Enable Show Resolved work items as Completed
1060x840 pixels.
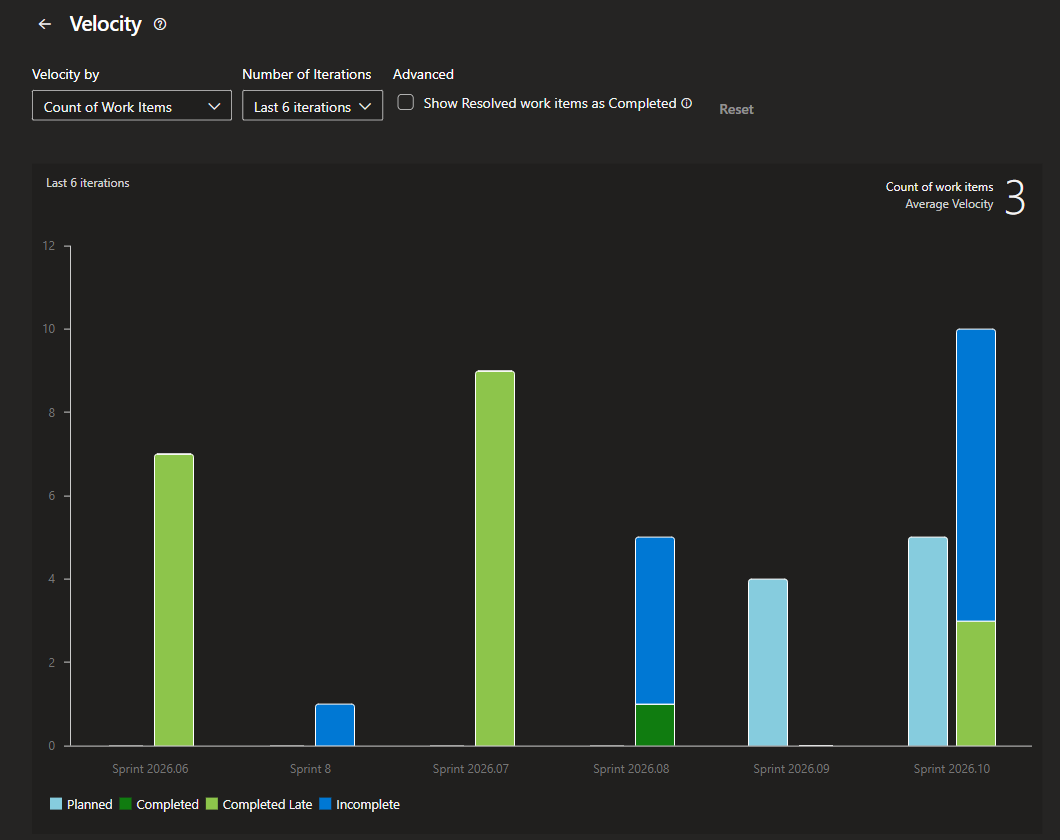pyautogui.click(x=406, y=102)
